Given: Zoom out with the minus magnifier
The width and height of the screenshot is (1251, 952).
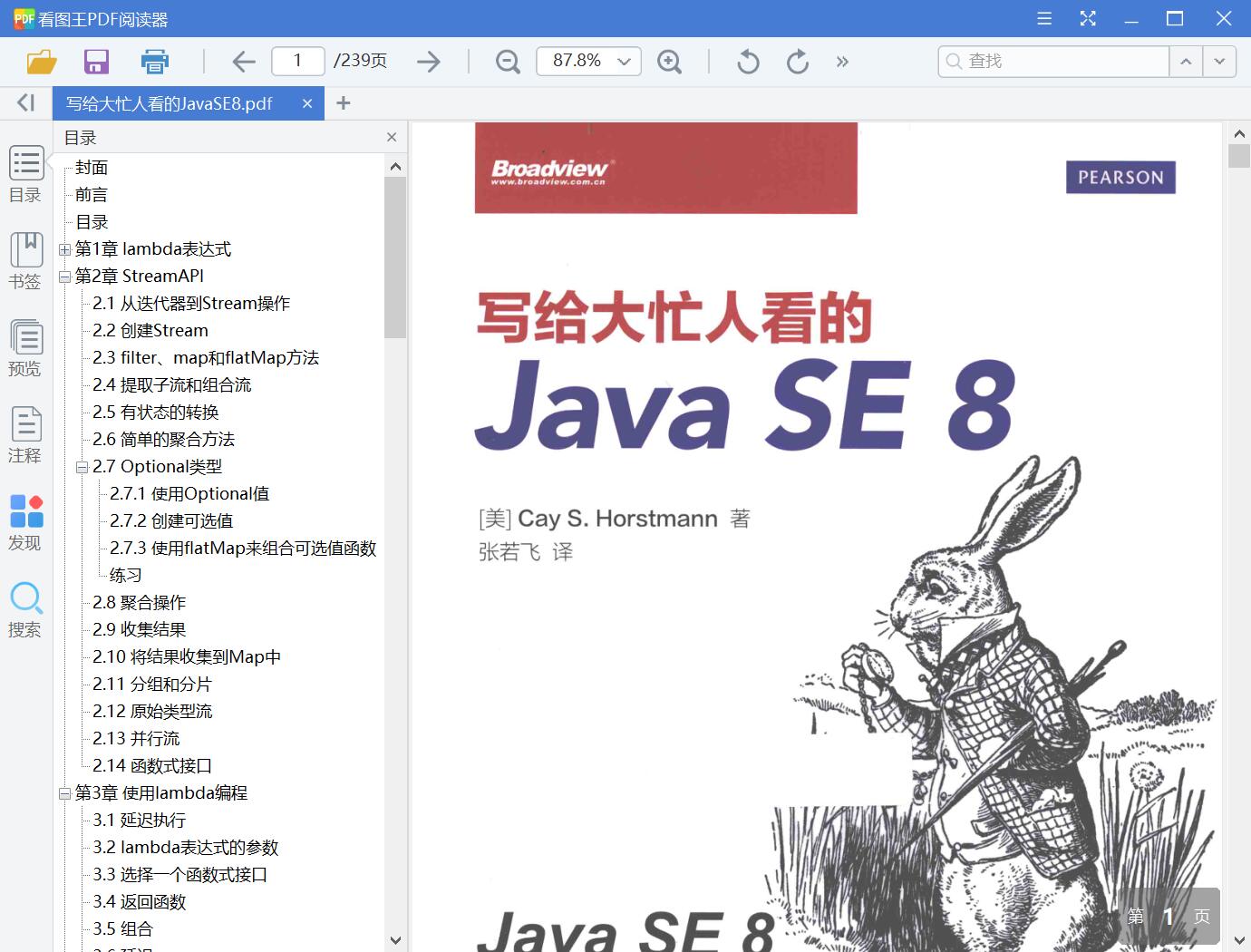Looking at the screenshot, I should (x=508, y=62).
